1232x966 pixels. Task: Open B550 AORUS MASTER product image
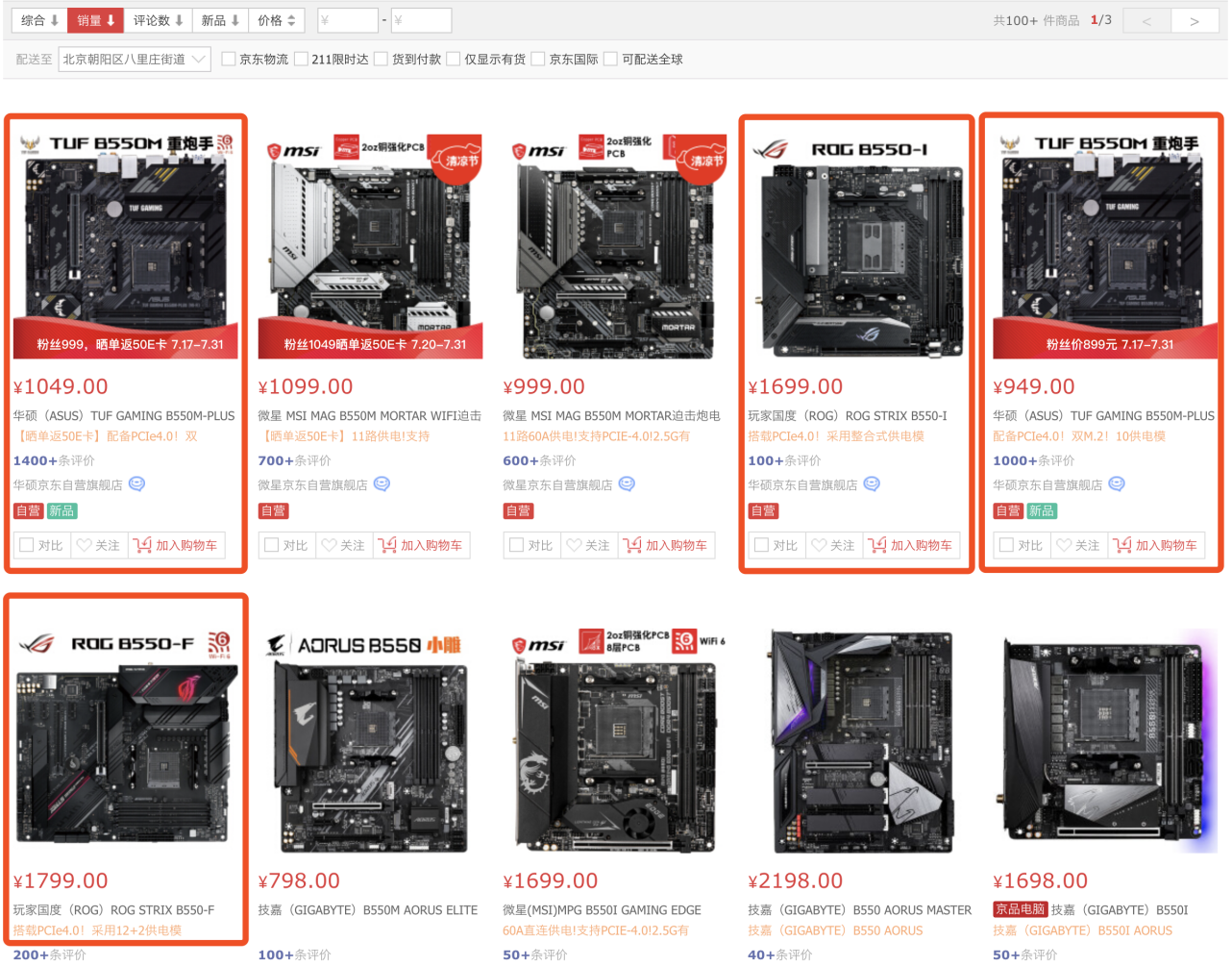pos(860,740)
